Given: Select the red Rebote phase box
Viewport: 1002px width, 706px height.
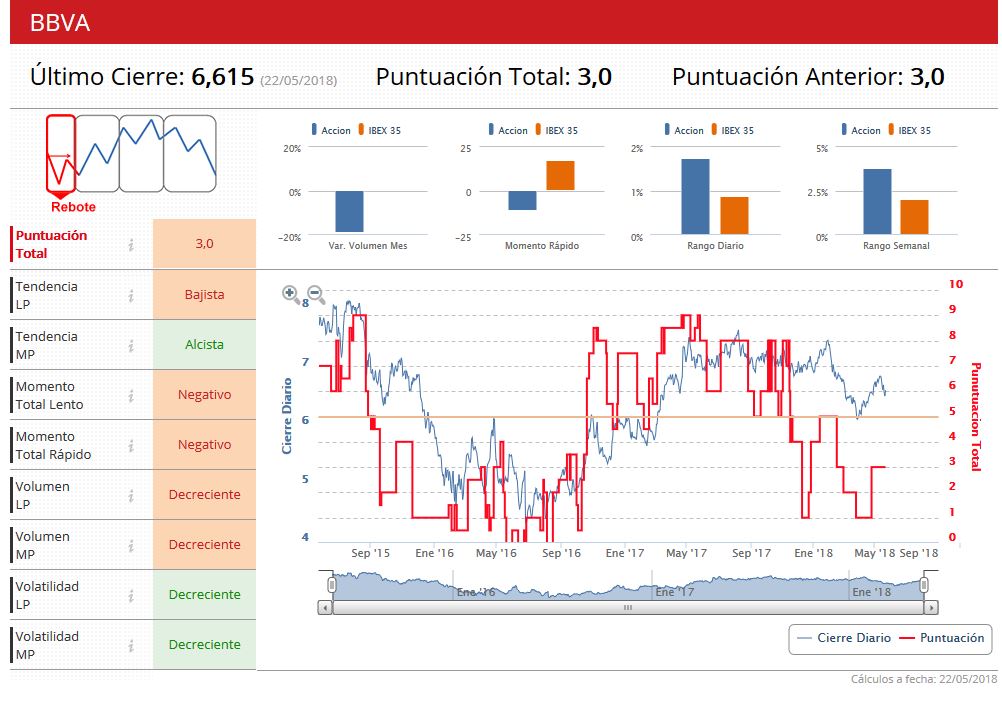Looking at the screenshot, I should pyautogui.click(x=61, y=153).
